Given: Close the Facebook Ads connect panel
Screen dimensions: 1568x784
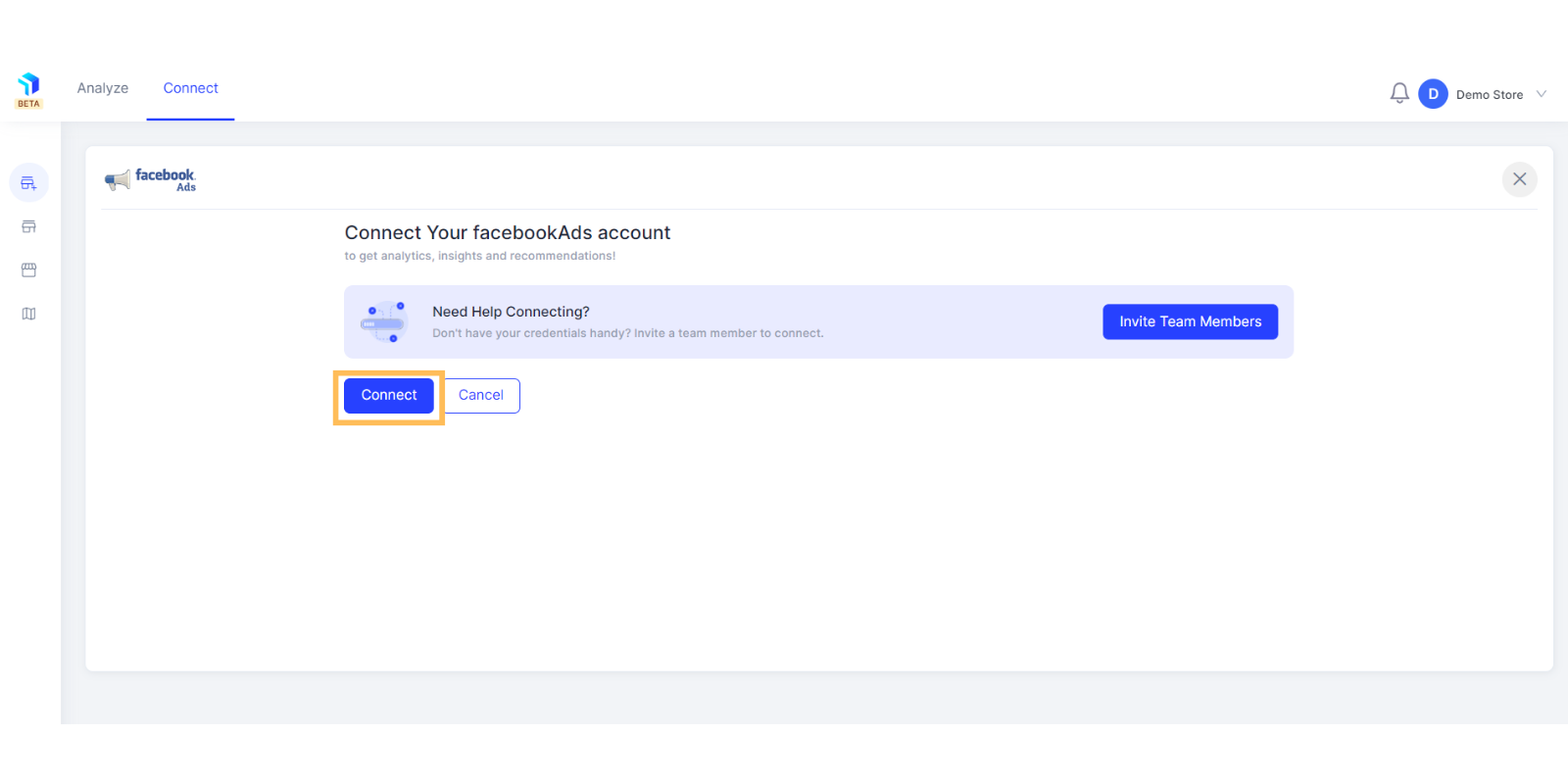Looking at the screenshot, I should coord(1519,179).
